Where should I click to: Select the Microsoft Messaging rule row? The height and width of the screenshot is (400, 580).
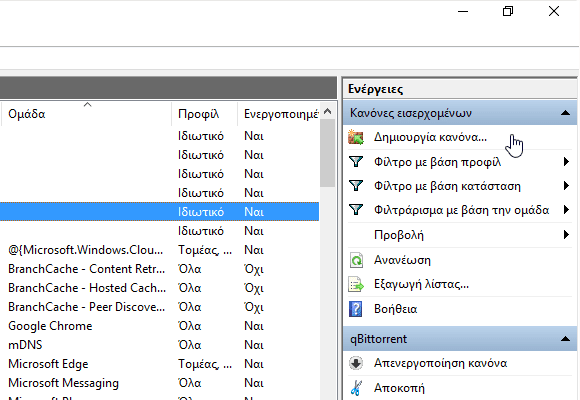click(x=159, y=383)
